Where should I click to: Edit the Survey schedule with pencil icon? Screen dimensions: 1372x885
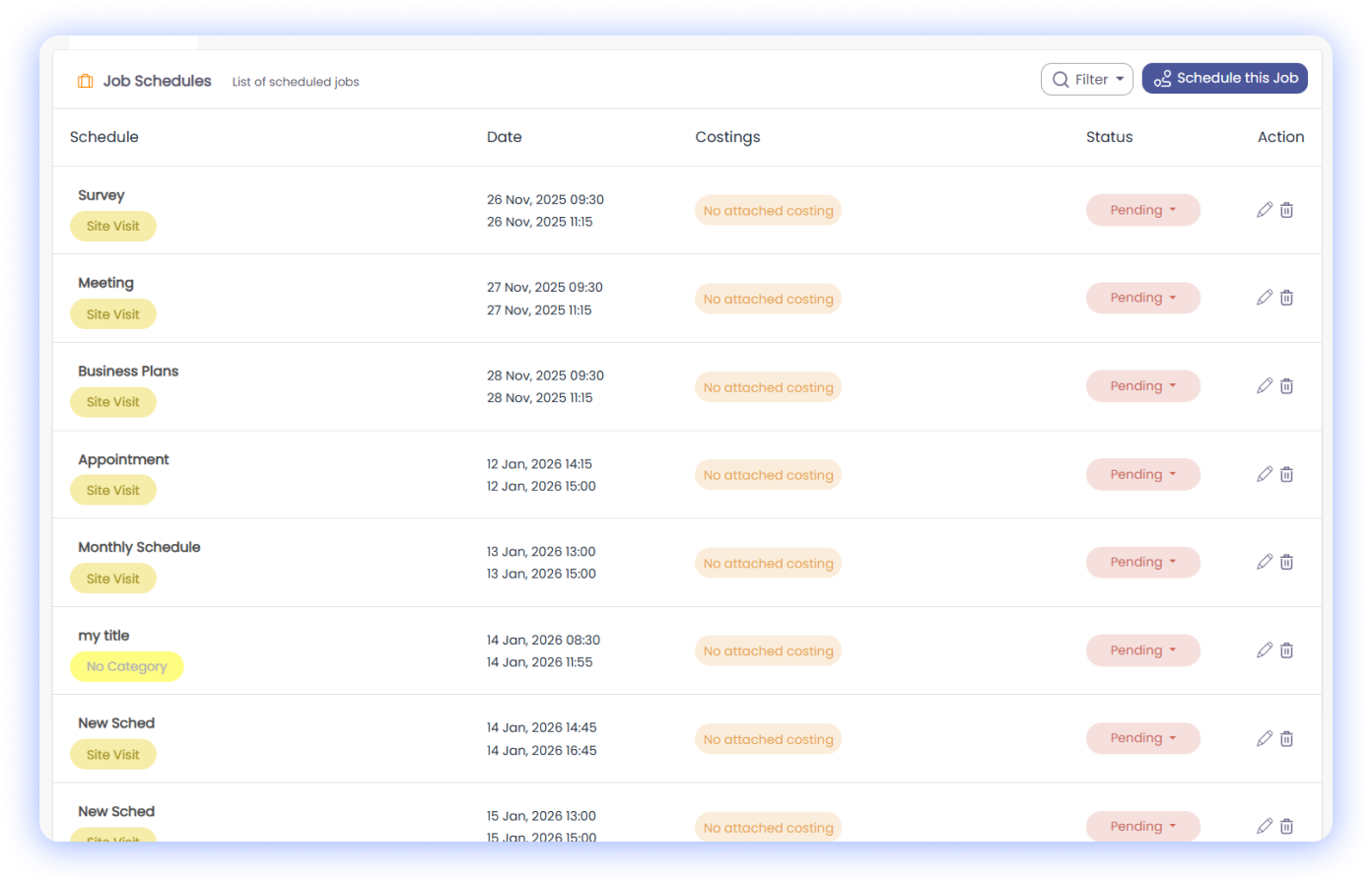pos(1265,210)
